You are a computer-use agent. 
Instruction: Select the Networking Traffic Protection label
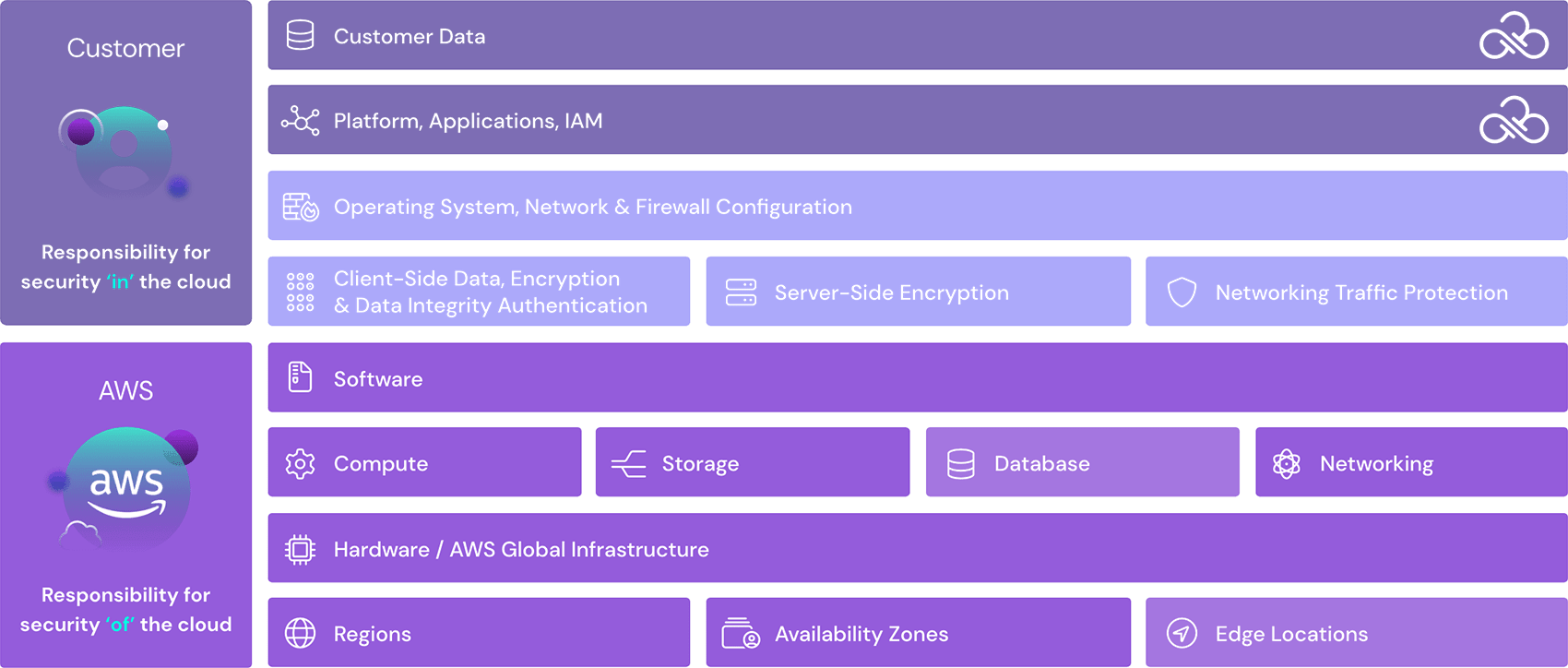tap(1362, 292)
